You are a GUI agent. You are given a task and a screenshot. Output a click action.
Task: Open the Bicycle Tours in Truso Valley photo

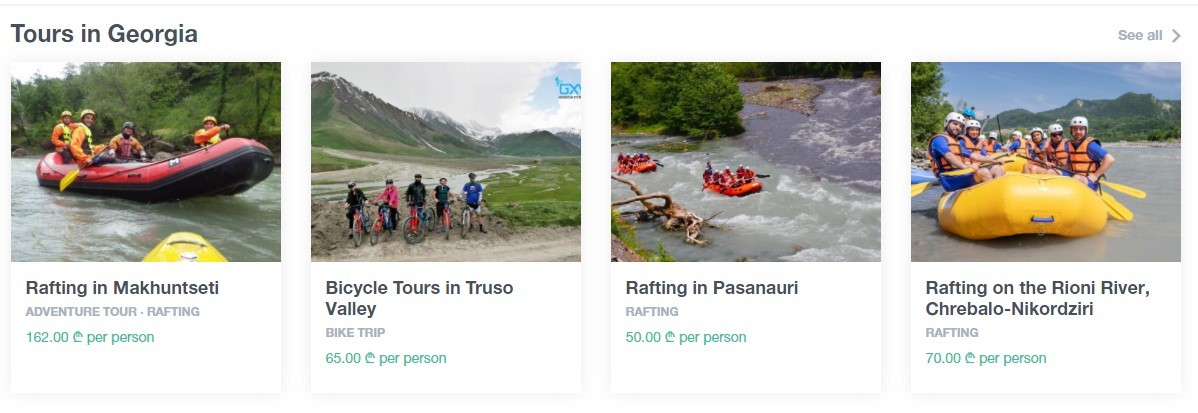446,162
